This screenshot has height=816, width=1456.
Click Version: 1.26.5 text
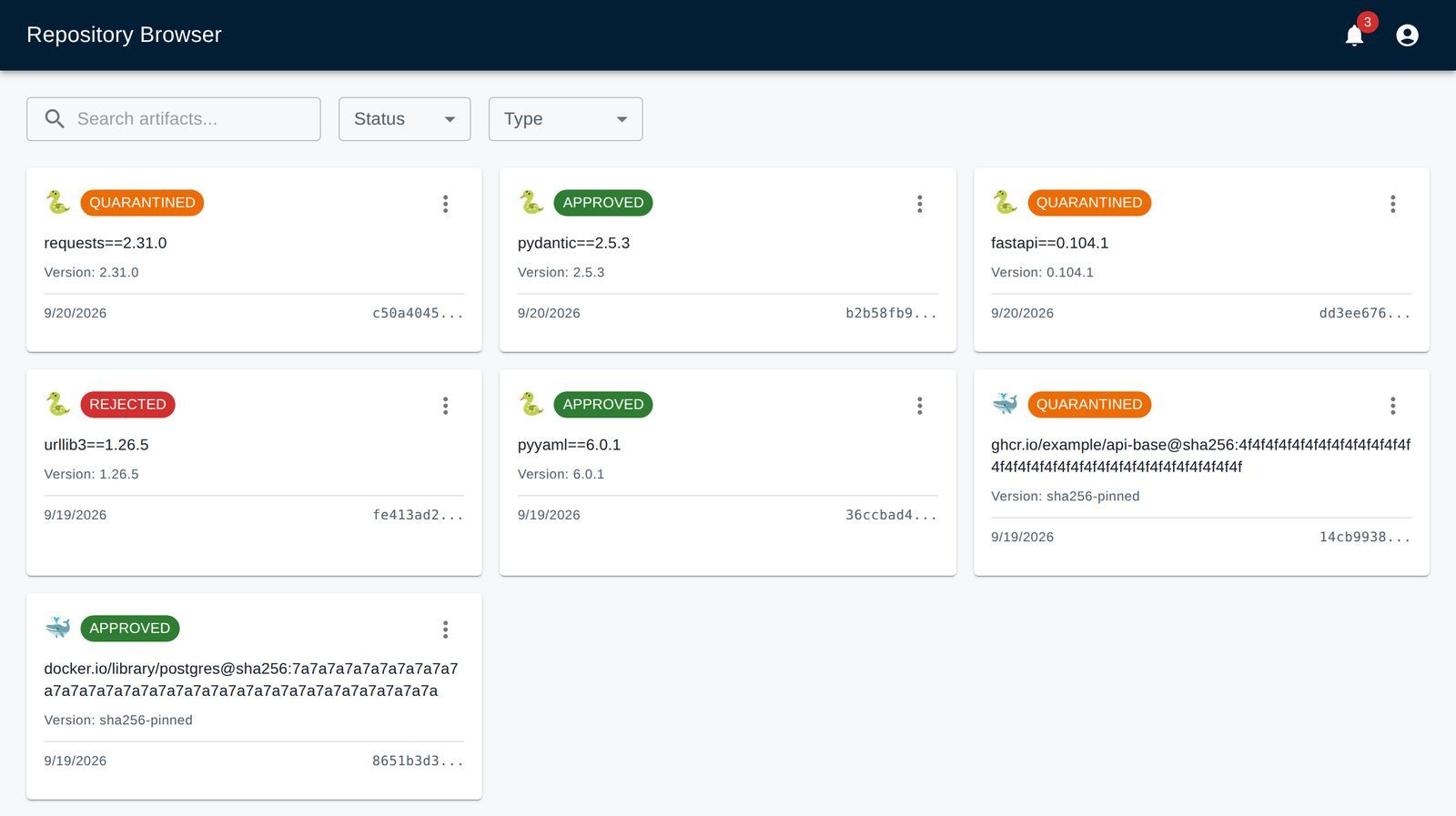(91, 474)
